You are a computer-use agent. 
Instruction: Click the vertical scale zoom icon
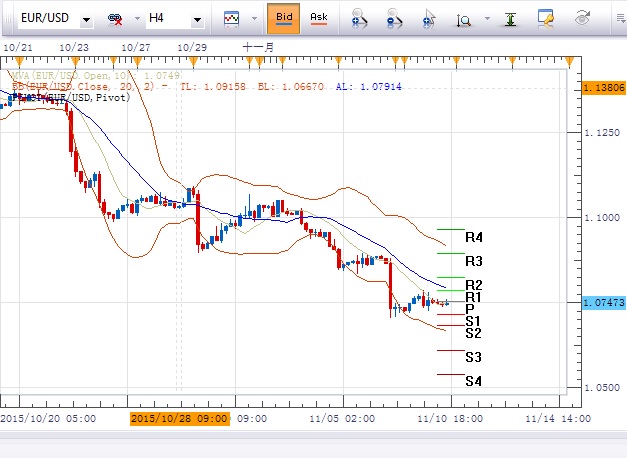pyautogui.click(x=465, y=19)
